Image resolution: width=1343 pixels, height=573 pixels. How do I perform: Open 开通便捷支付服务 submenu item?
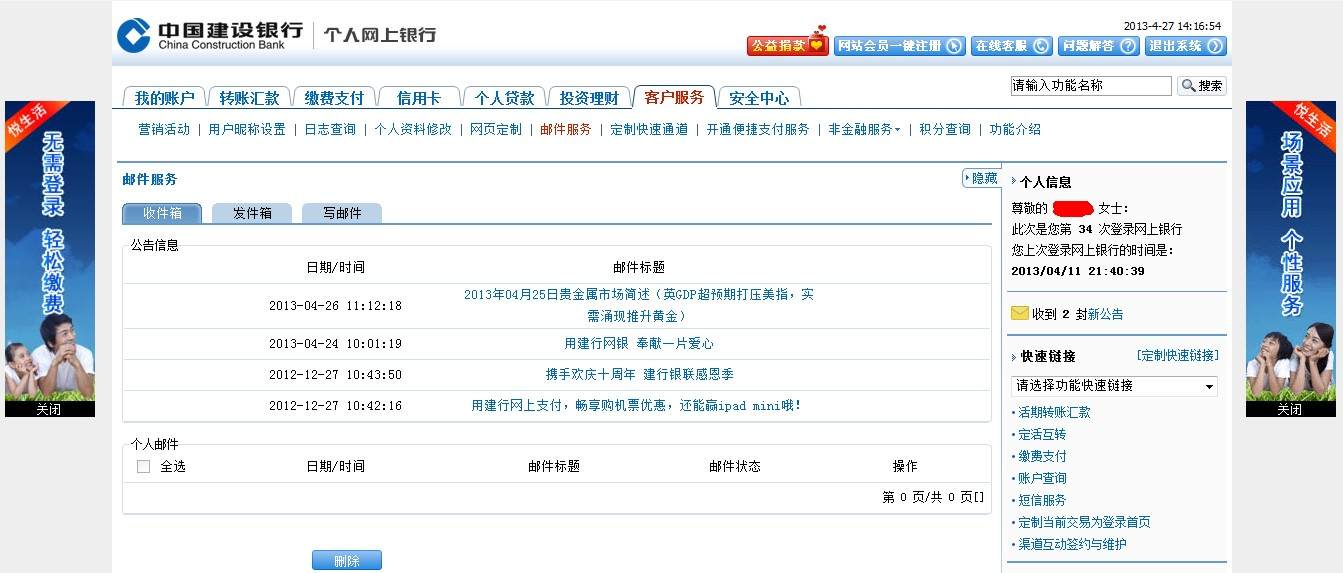pos(758,129)
